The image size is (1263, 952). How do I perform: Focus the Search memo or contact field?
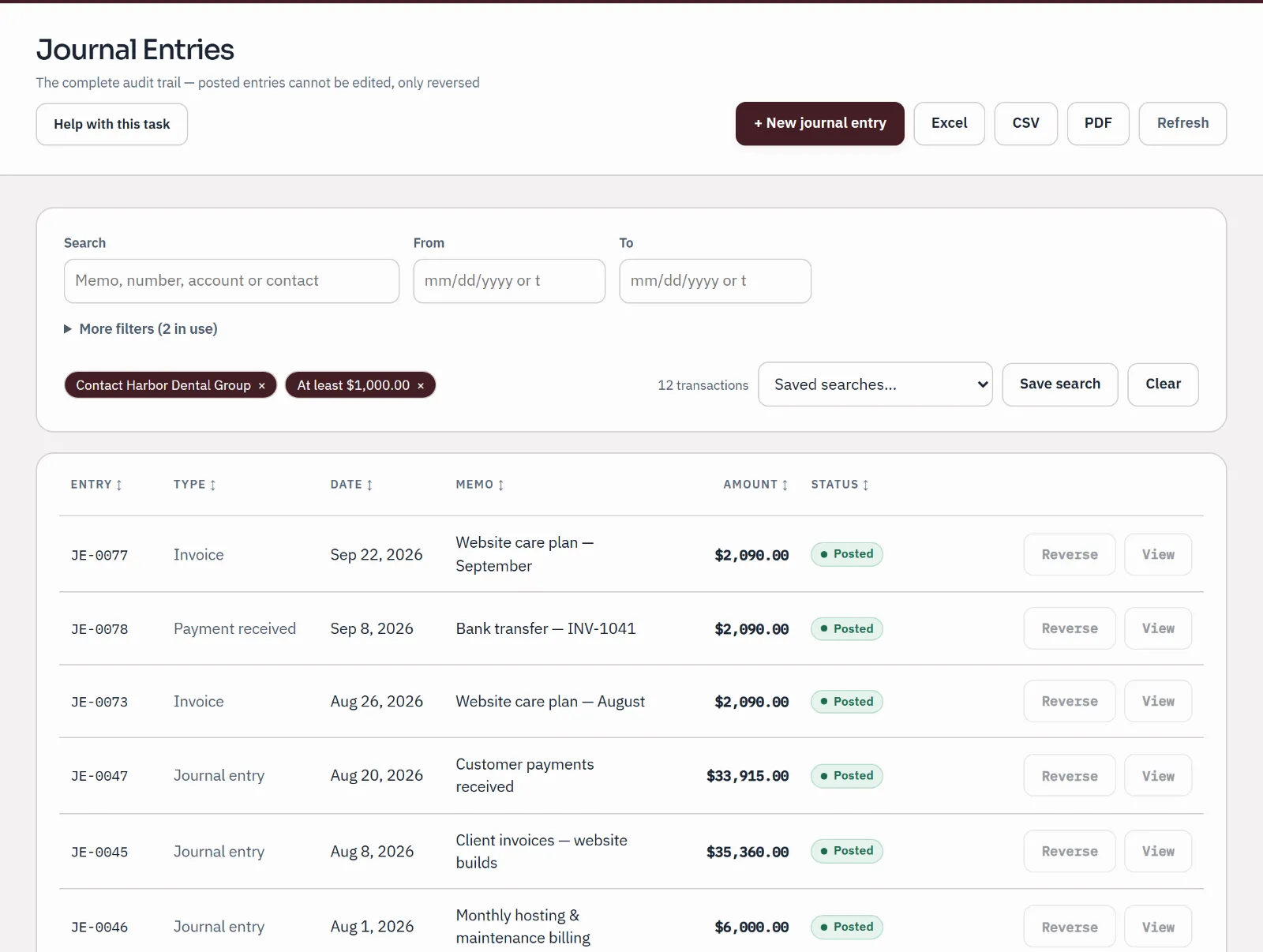click(x=231, y=281)
